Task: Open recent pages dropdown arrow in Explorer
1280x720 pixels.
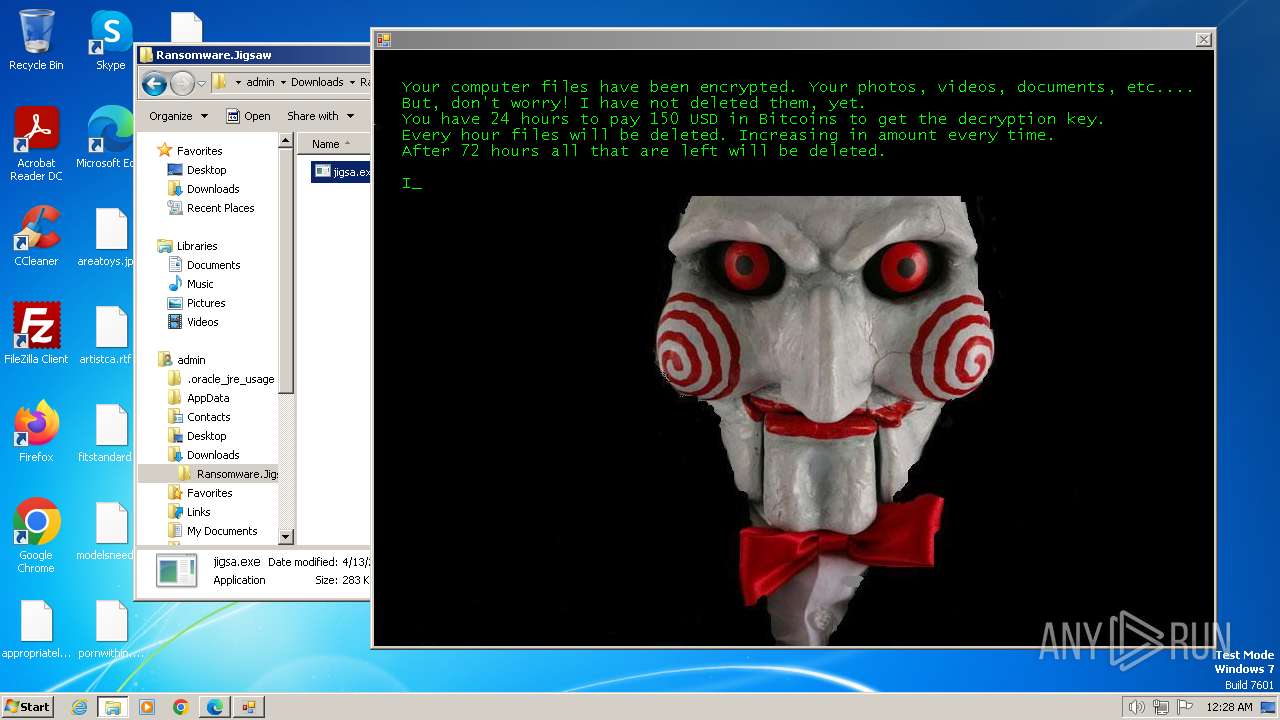Action: [202, 83]
